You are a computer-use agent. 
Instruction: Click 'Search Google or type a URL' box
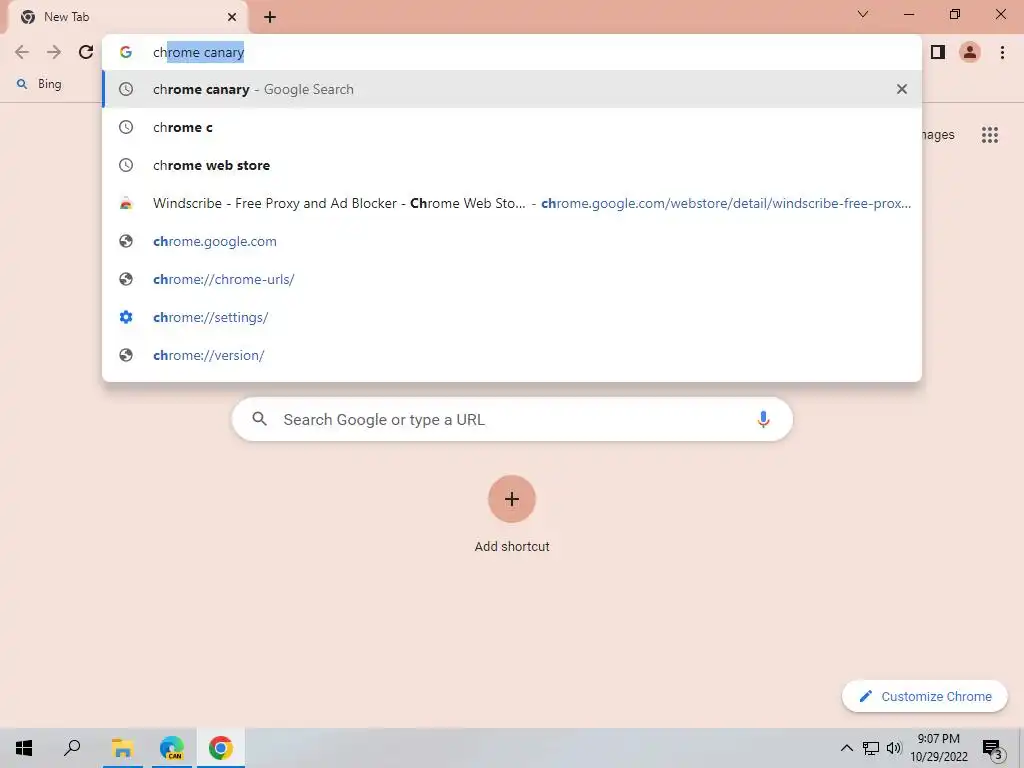tap(512, 419)
